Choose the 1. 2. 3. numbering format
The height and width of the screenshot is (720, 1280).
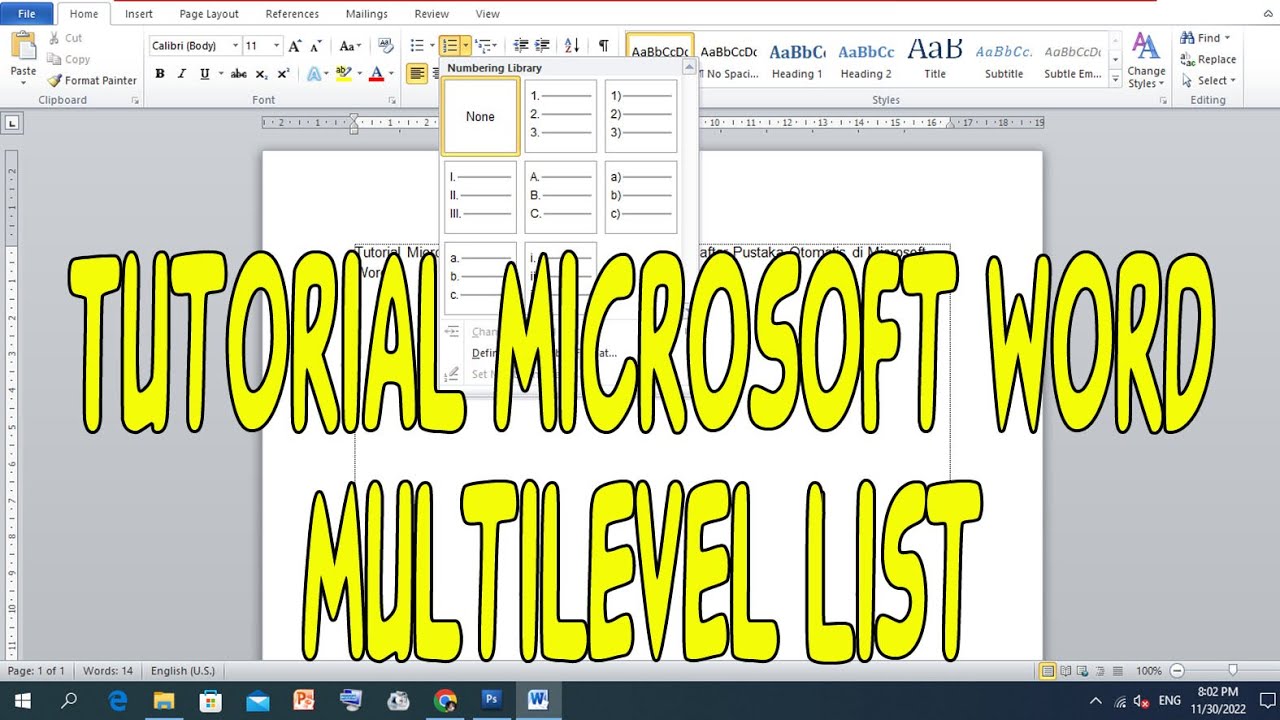pos(561,116)
